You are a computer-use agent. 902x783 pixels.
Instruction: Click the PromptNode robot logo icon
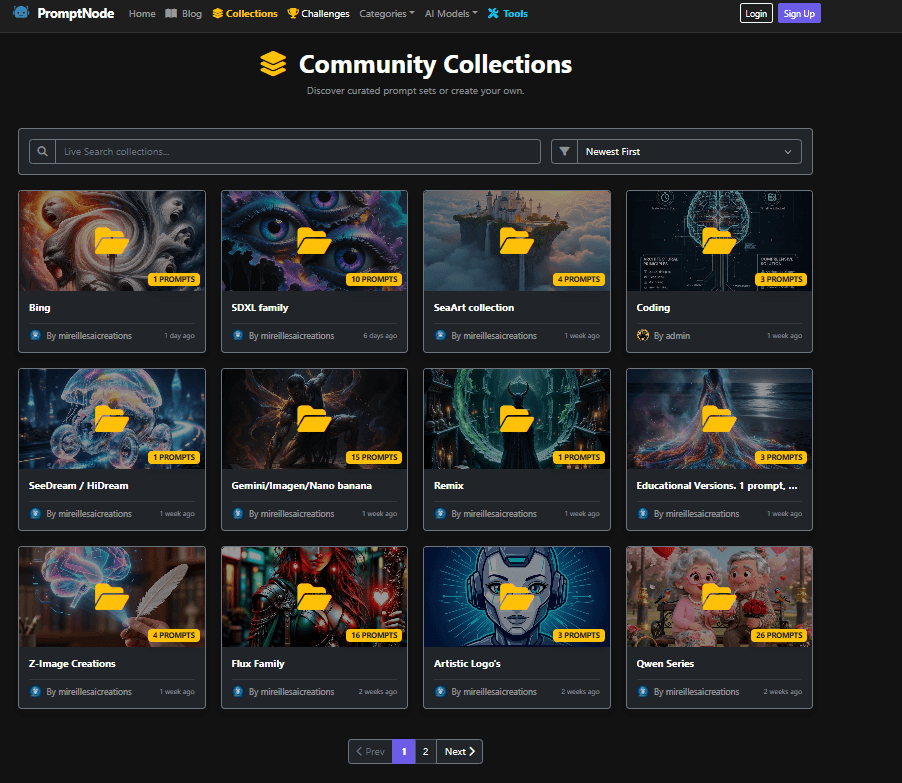click(20, 13)
